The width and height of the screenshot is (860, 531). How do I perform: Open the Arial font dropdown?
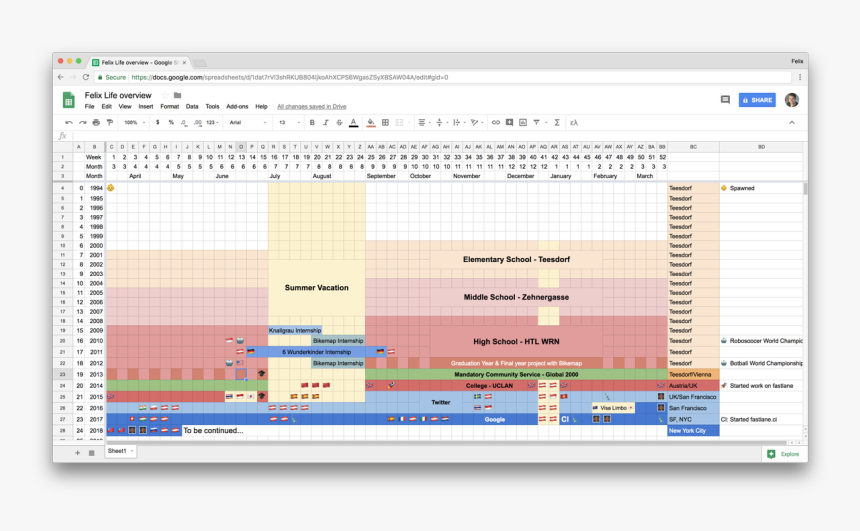pos(248,122)
